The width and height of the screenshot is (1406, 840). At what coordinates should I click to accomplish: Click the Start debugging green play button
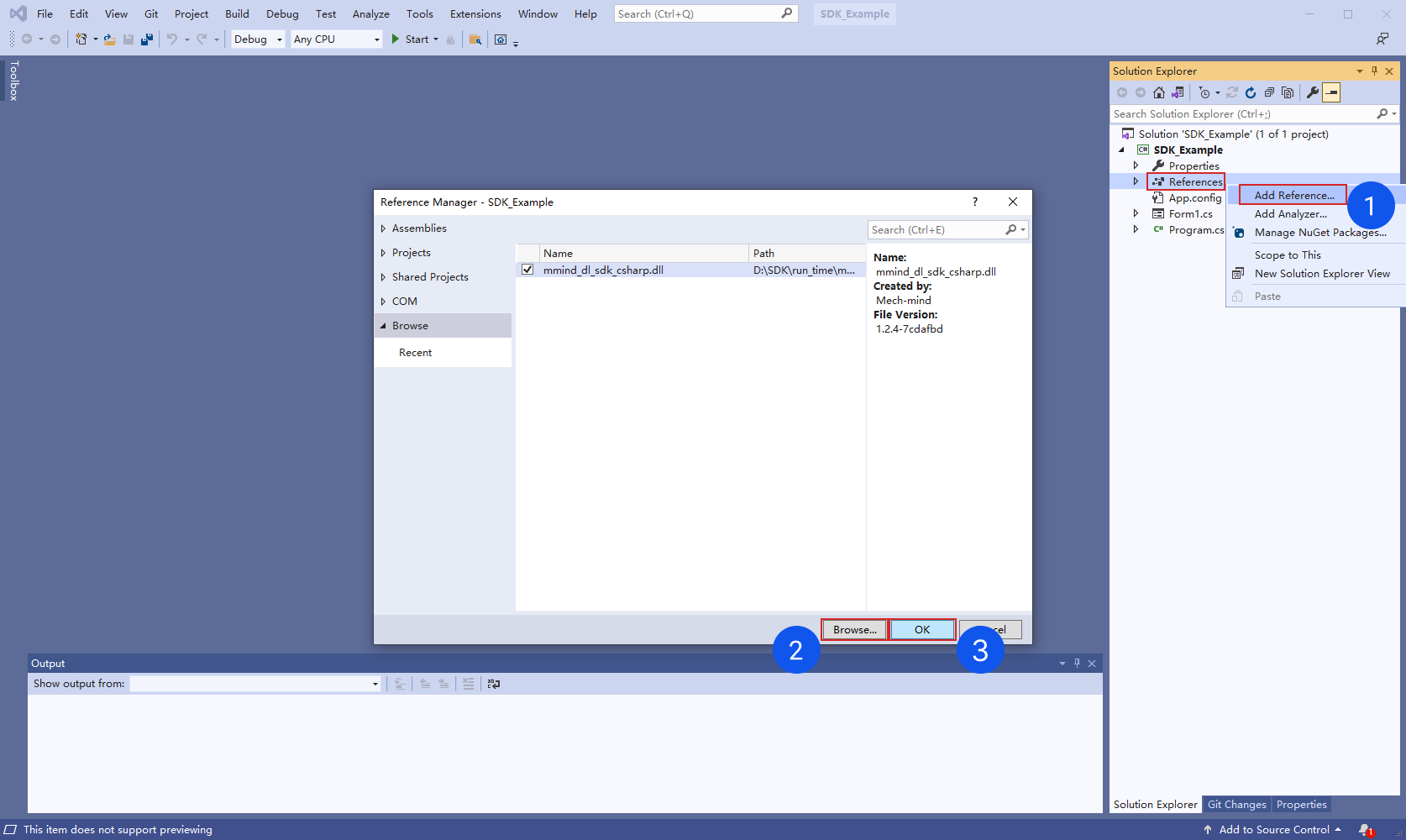click(396, 39)
